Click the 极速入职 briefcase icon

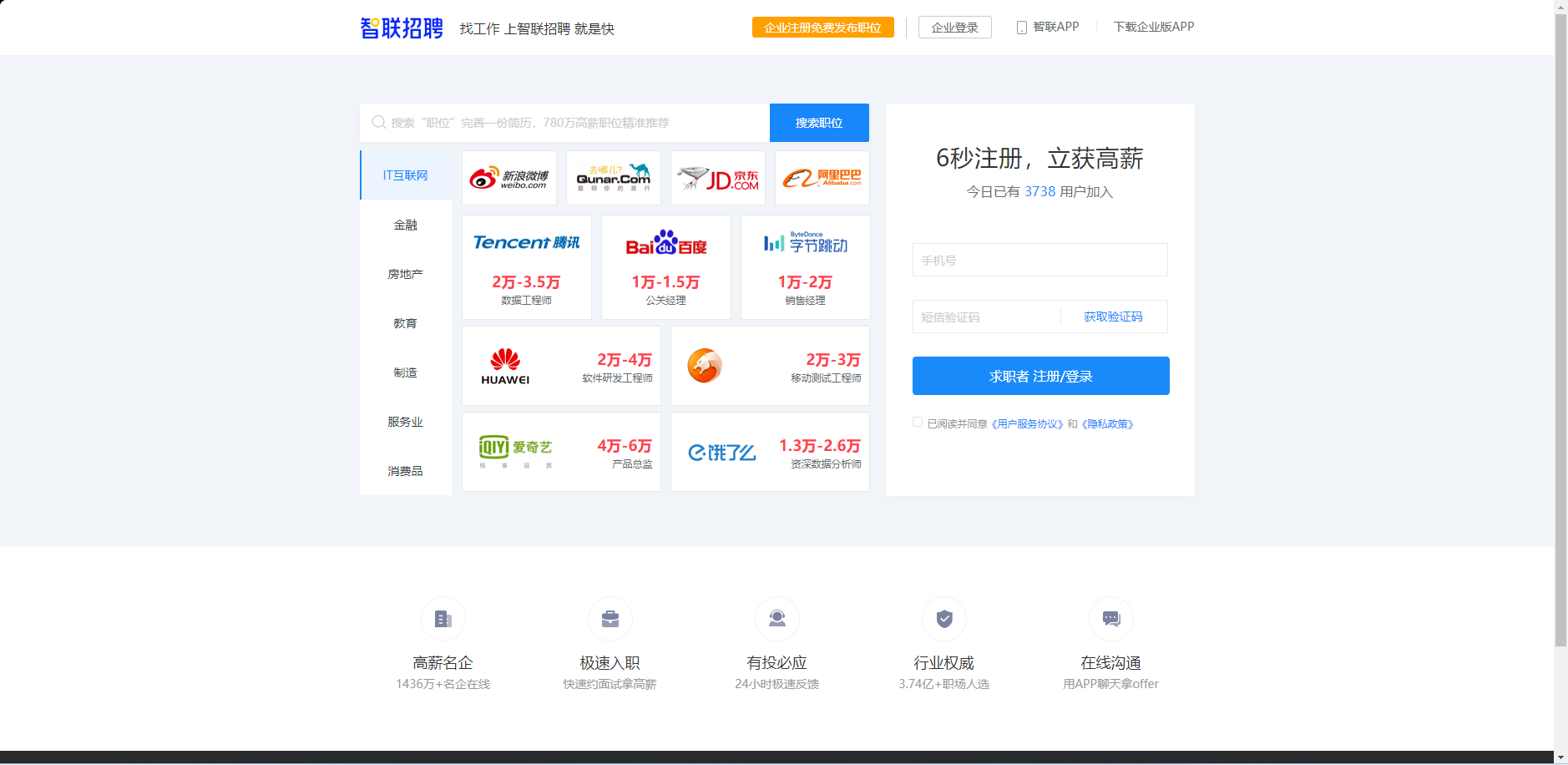point(610,619)
